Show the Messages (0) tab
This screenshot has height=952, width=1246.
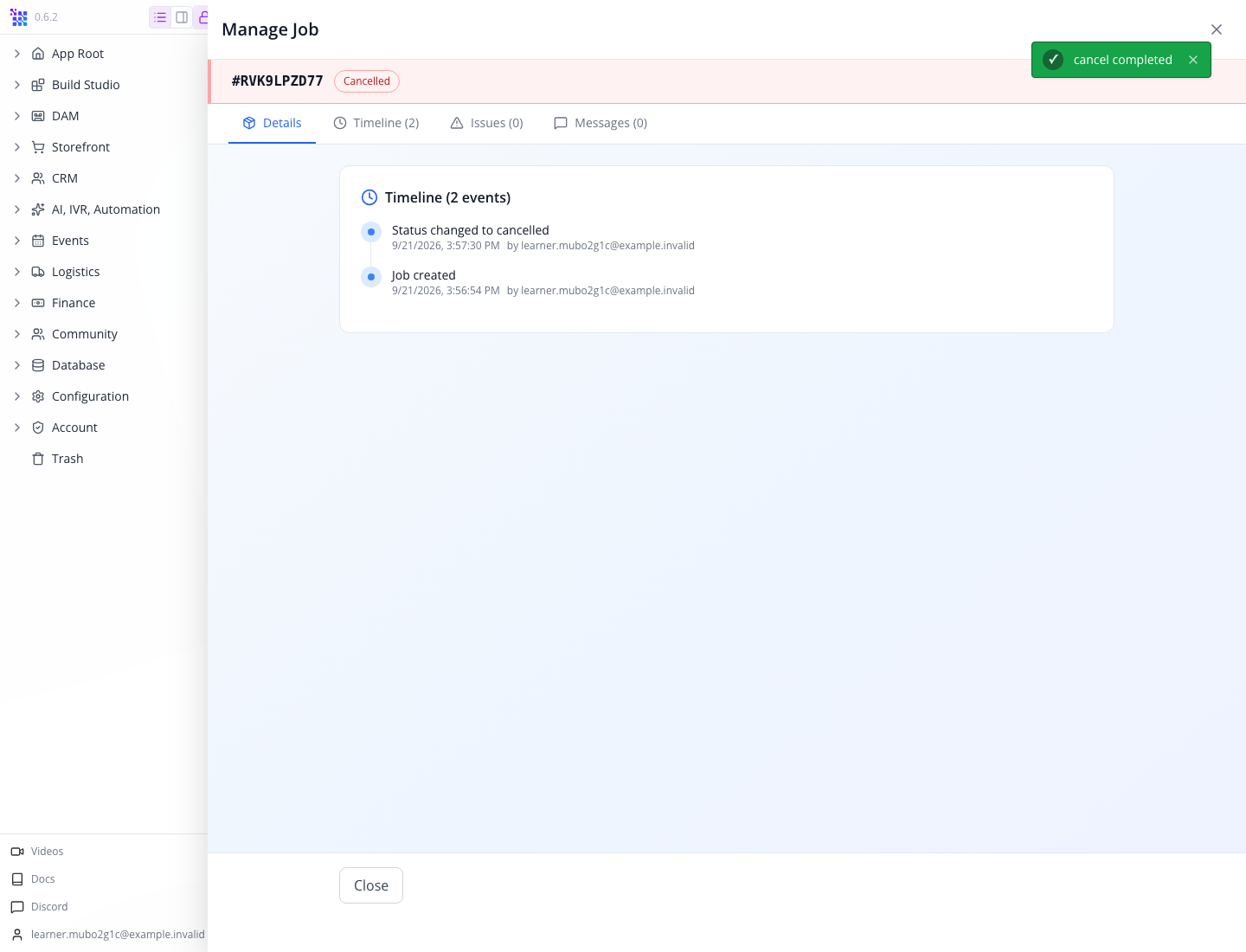pyautogui.click(x=601, y=123)
